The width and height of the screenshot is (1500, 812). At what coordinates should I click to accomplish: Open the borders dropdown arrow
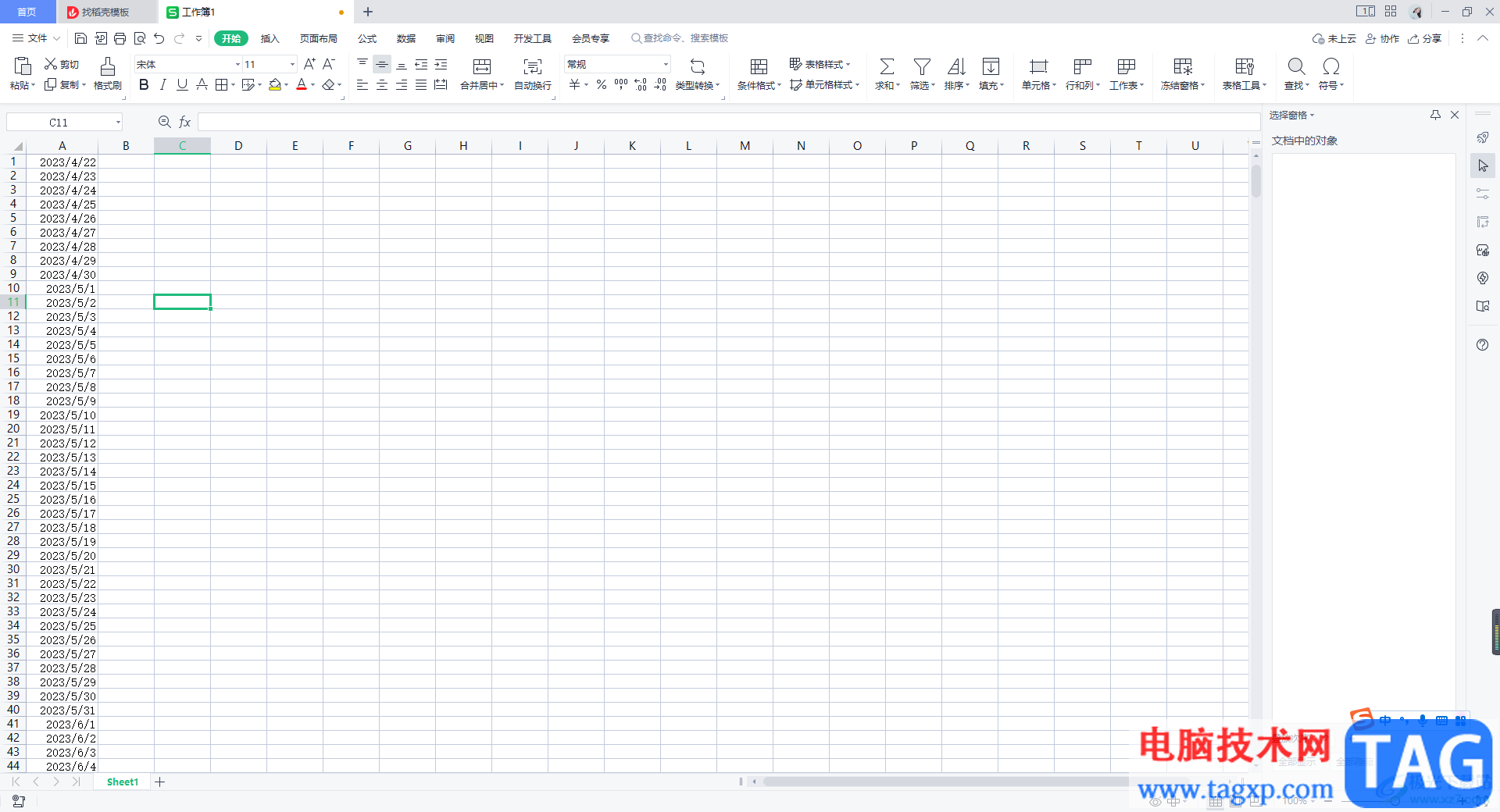coord(234,85)
